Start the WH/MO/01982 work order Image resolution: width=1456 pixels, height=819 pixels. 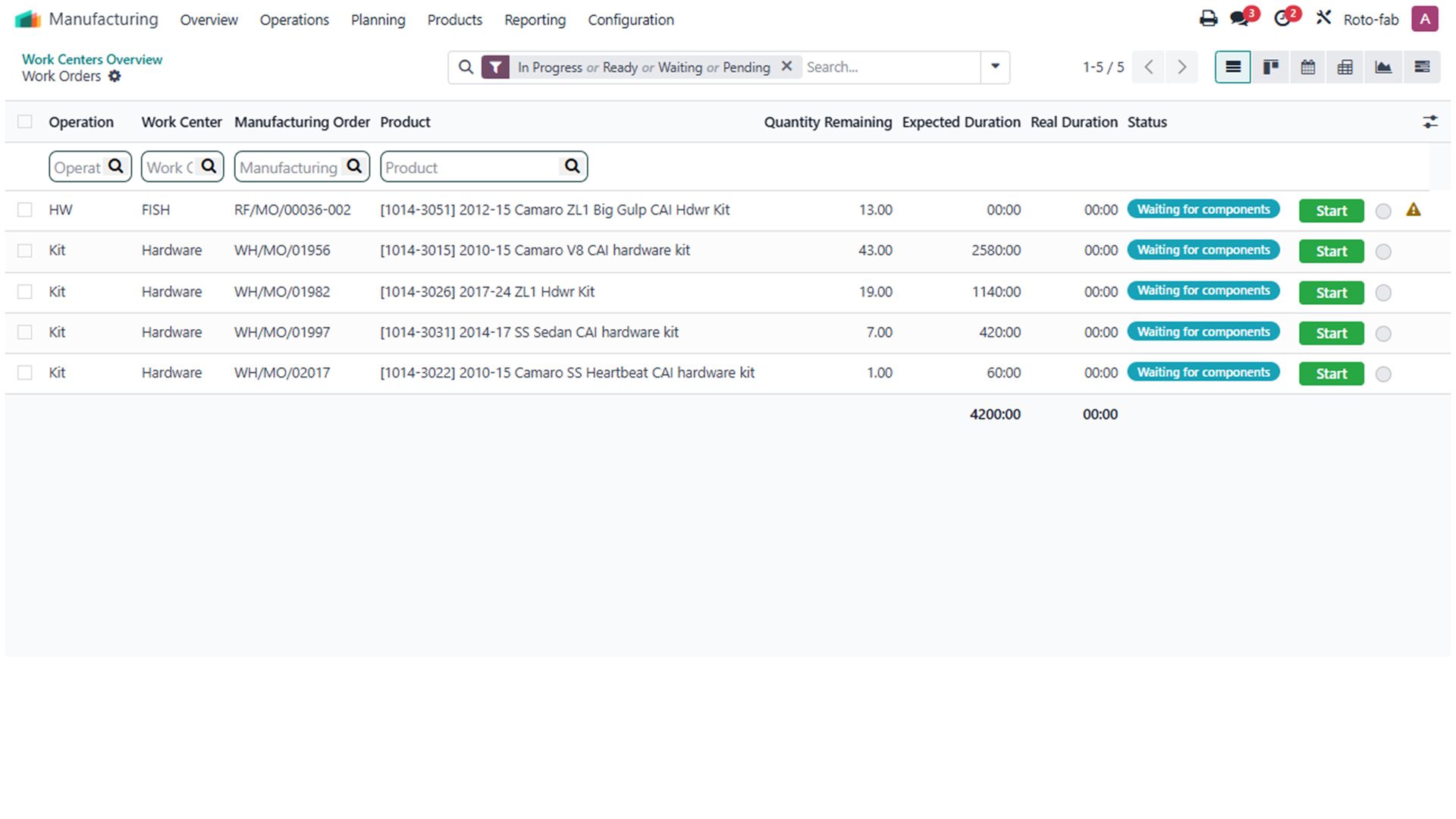(x=1331, y=293)
